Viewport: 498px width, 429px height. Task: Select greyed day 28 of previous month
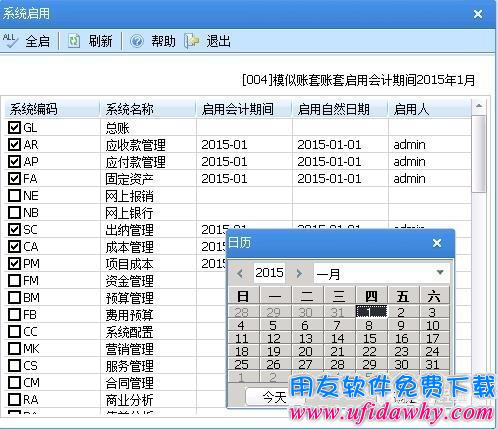click(242, 312)
